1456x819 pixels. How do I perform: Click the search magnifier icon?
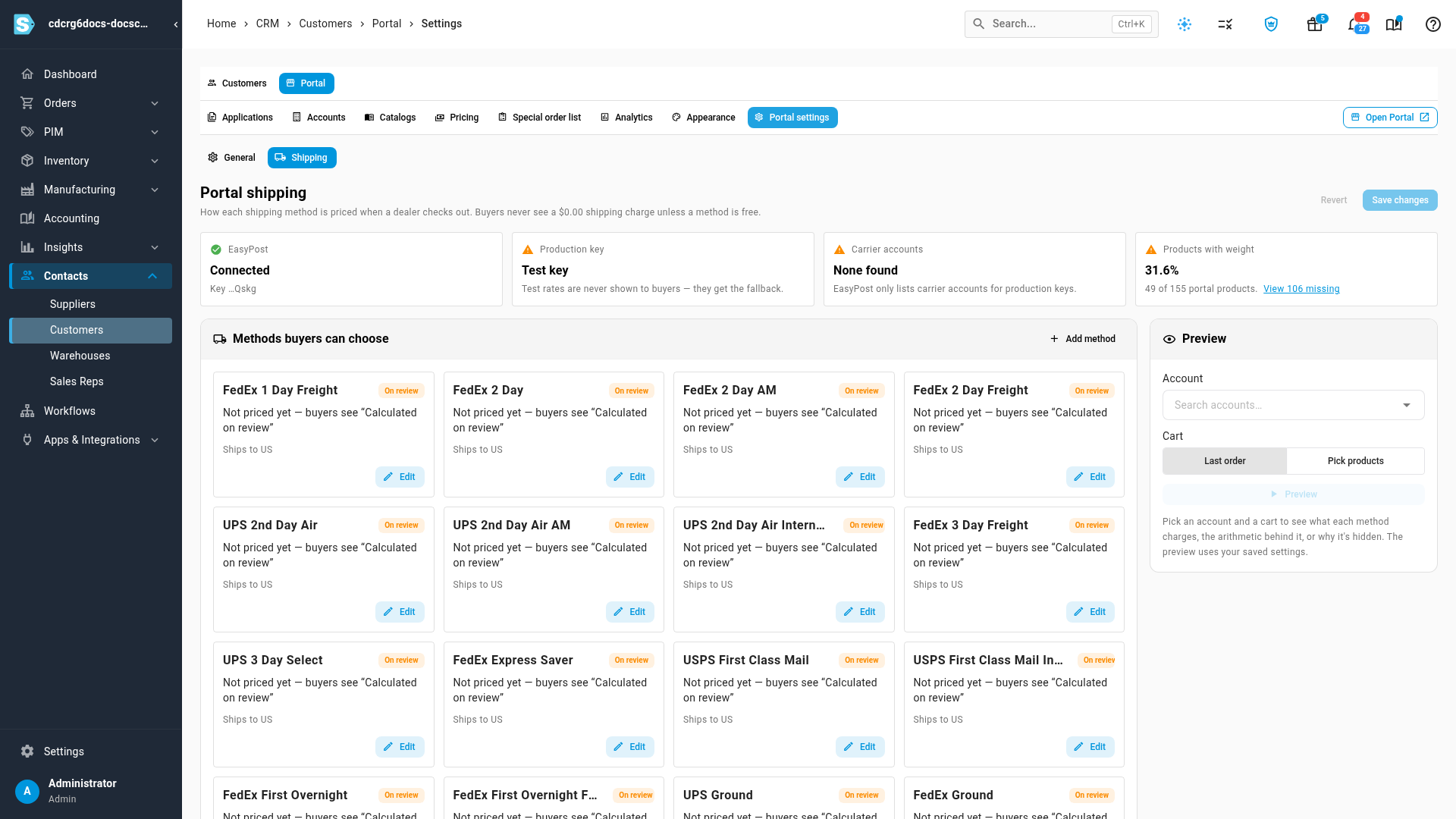pos(979,24)
